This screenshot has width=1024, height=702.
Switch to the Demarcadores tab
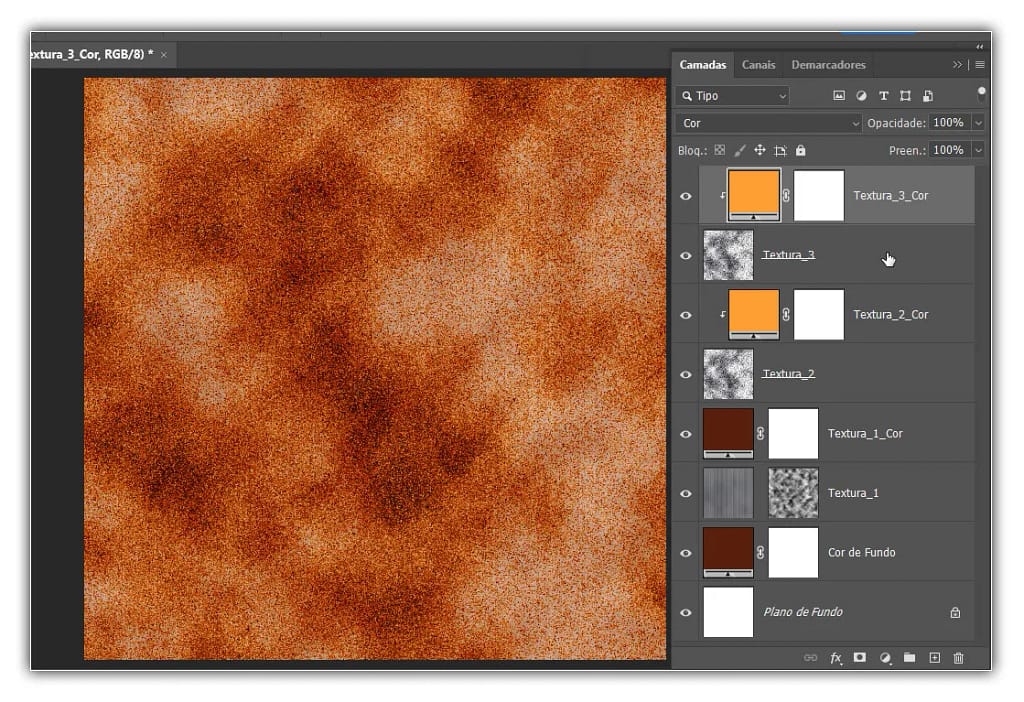pyautogui.click(x=828, y=65)
